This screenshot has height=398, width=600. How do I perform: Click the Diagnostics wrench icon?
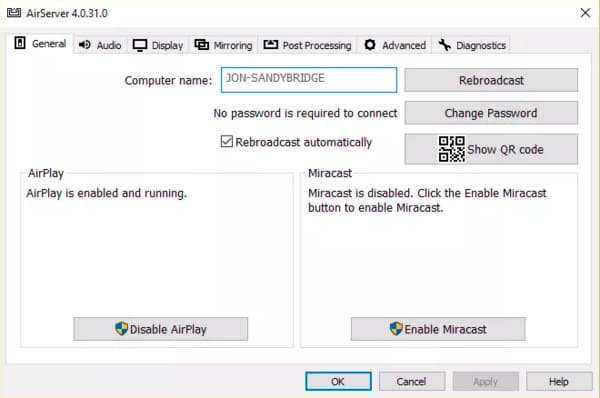coord(444,45)
